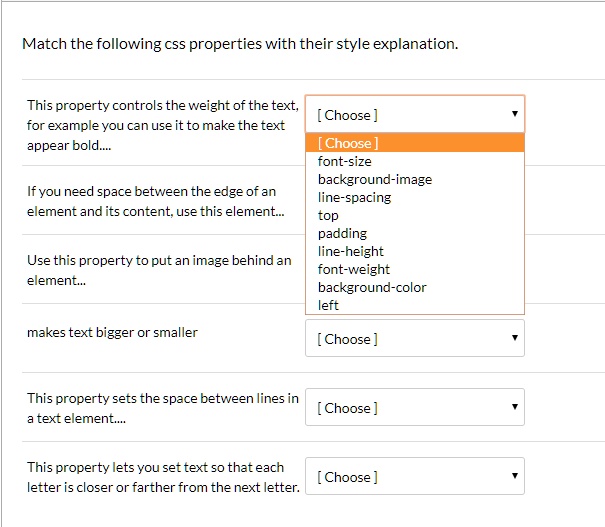605x527 pixels.
Task: Select the left option in the list
Action: 329,305
